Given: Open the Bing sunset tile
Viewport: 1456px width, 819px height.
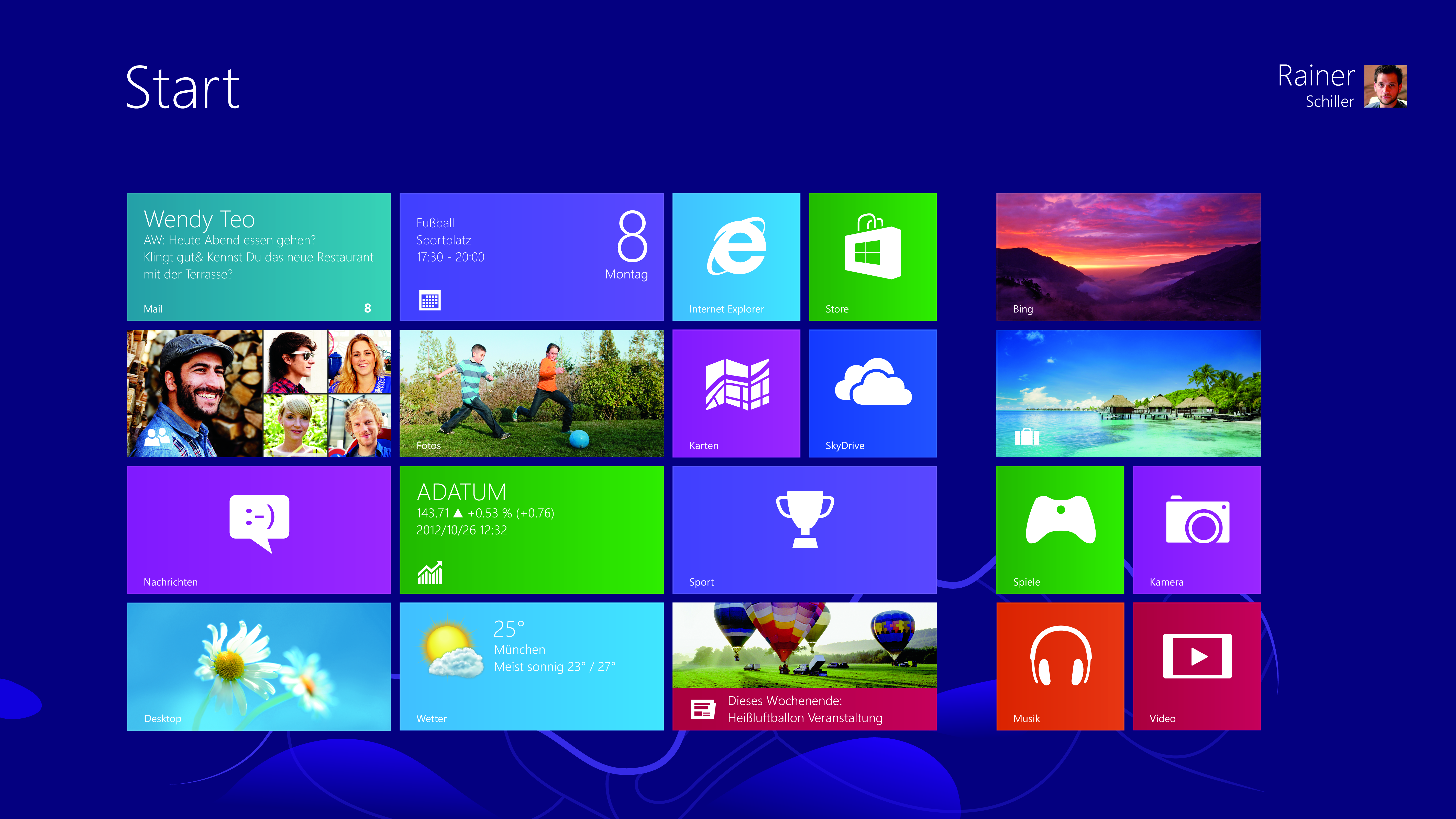Looking at the screenshot, I should 1128,257.
